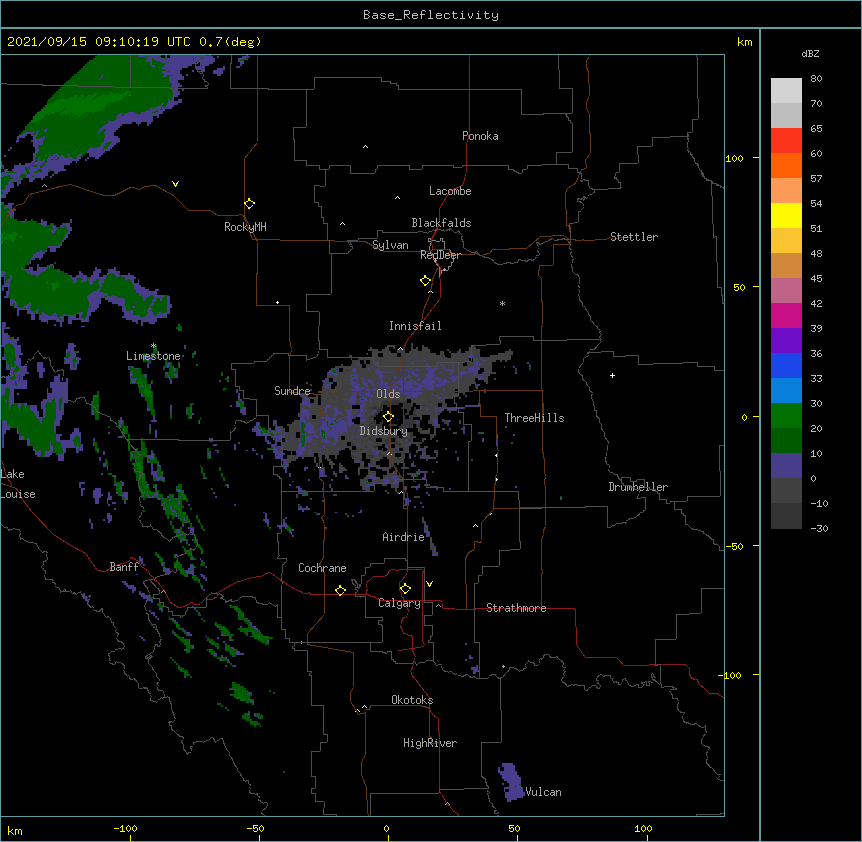Click the Lacombe city label
Screen dimensions: 862x842
point(450,191)
